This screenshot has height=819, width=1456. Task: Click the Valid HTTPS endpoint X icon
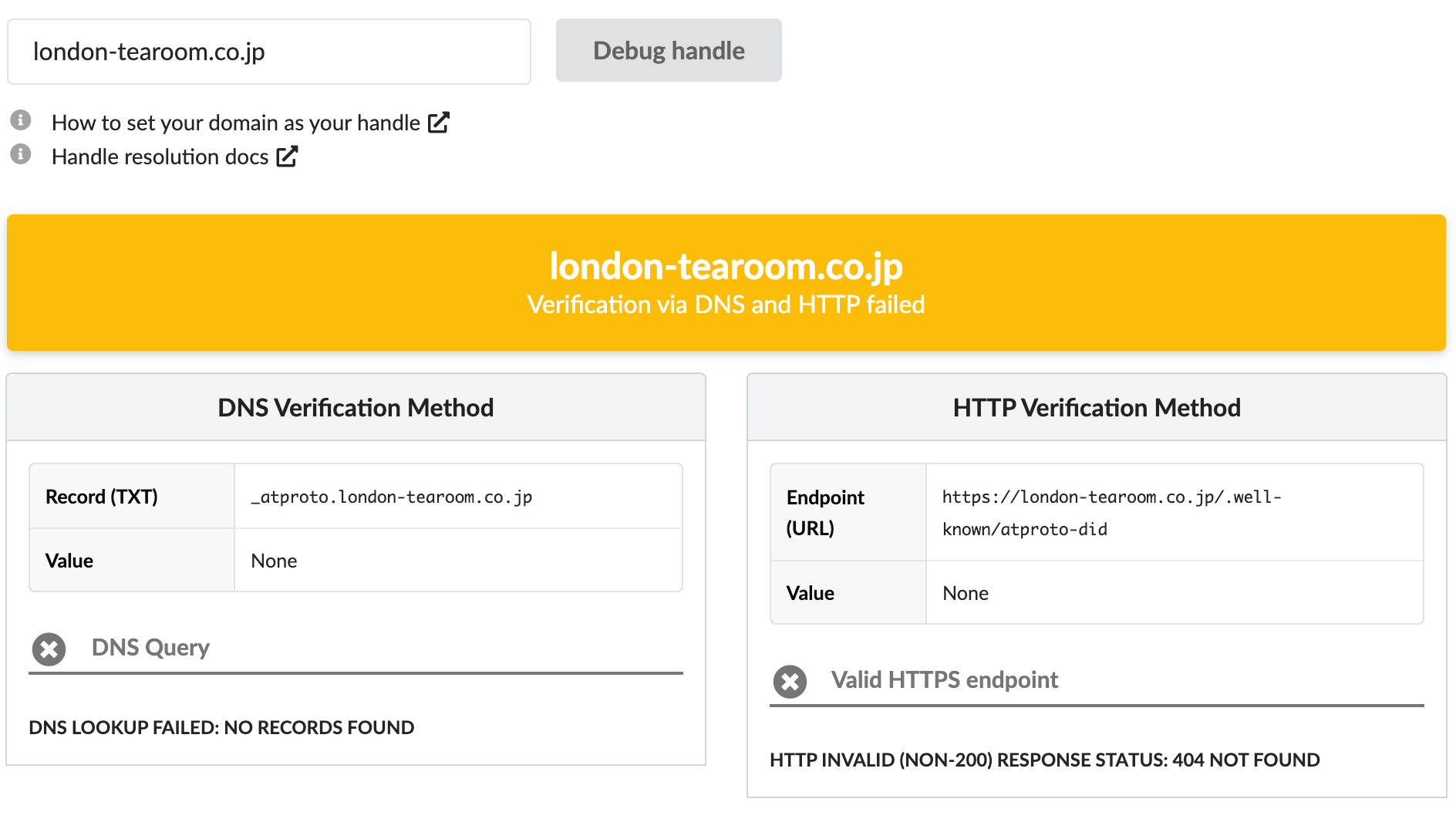(x=790, y=681)
